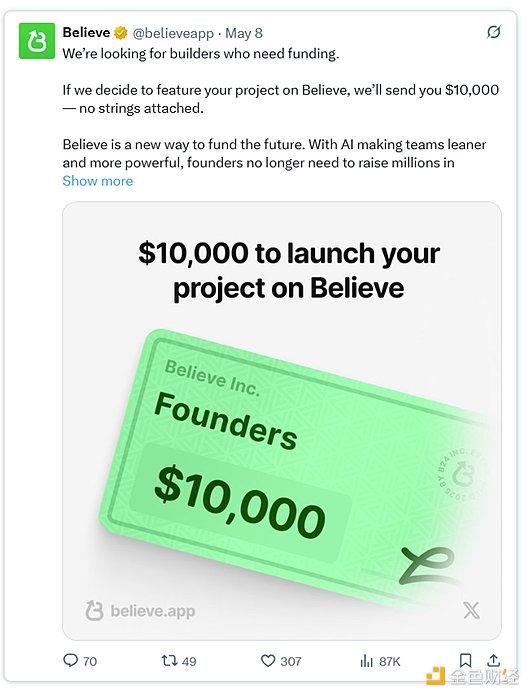Repost using the retweet arrows icon
530x696 pixels.
click(x=169, y=660)
